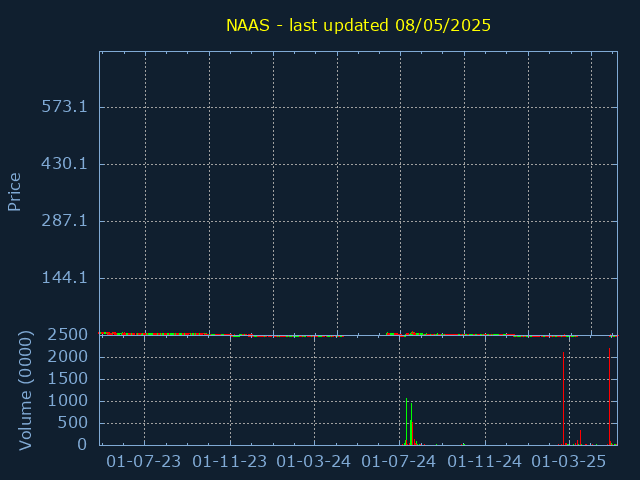This screenshot has width=640, height=480.
Task: Select the 1500 volume axis label
Action: (x=68, y=379)
